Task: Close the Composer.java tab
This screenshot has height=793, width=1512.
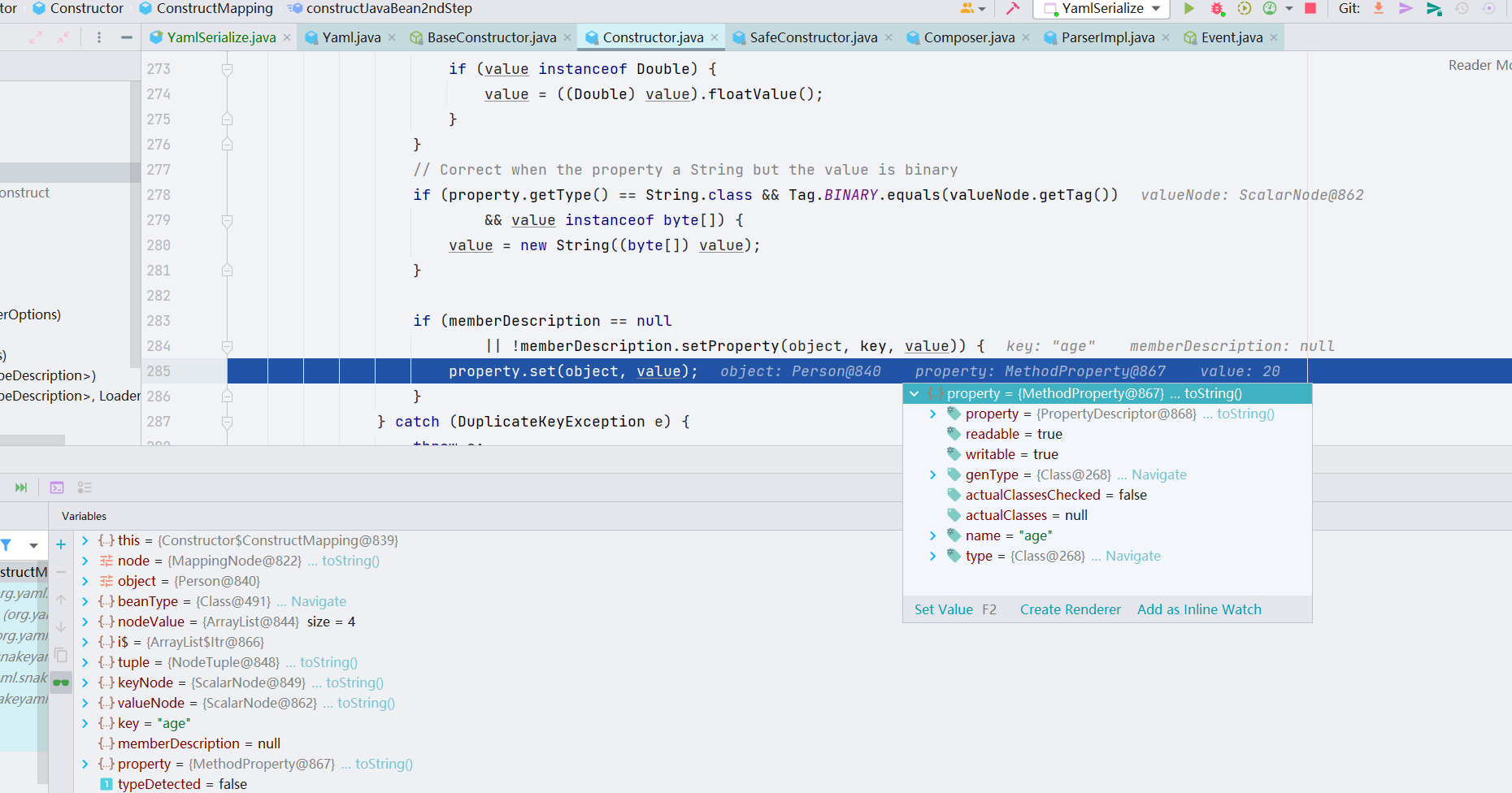Action: [x=1026, y=37]
